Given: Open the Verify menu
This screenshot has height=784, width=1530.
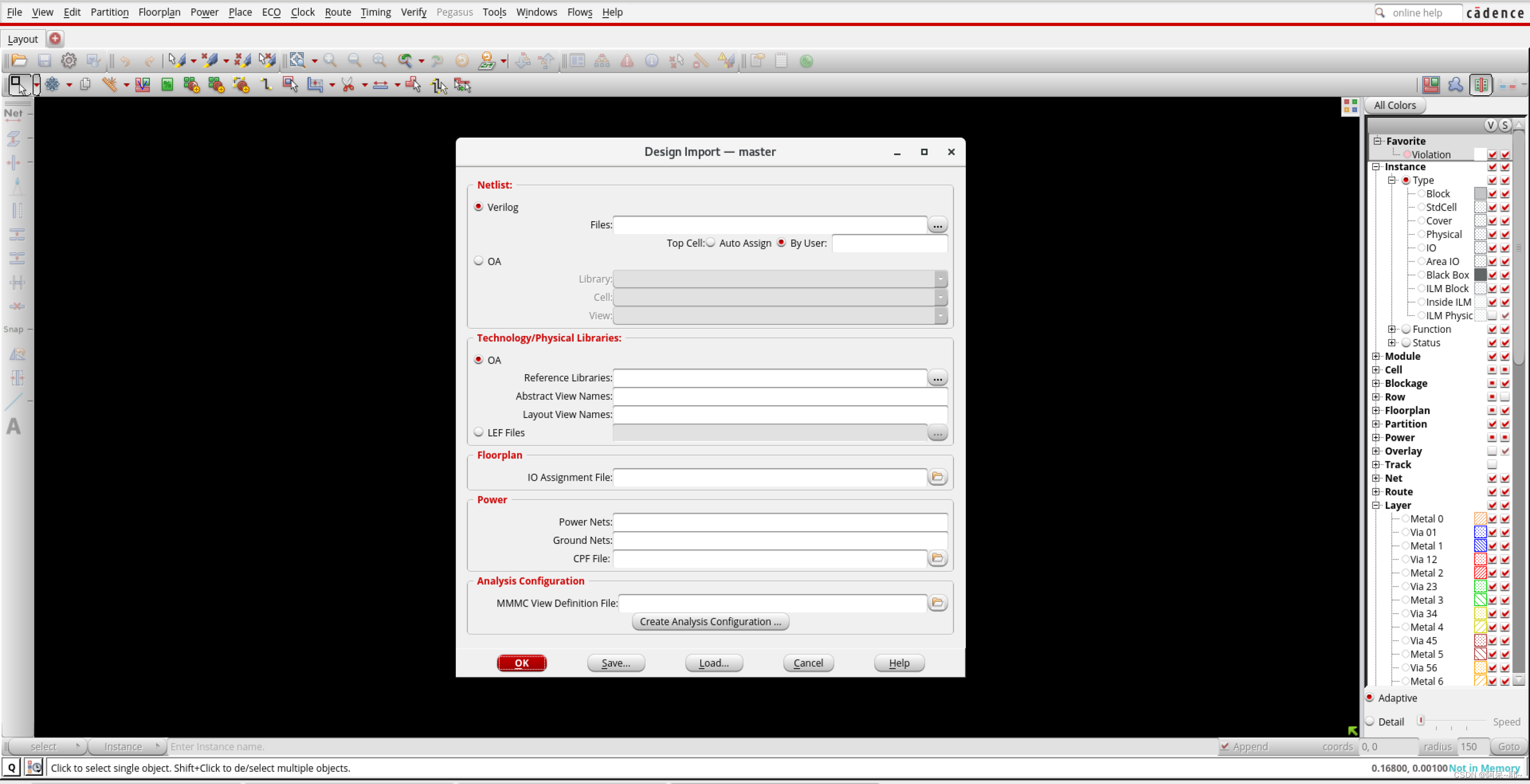Looking at the screenshot, I should [414, 12].
